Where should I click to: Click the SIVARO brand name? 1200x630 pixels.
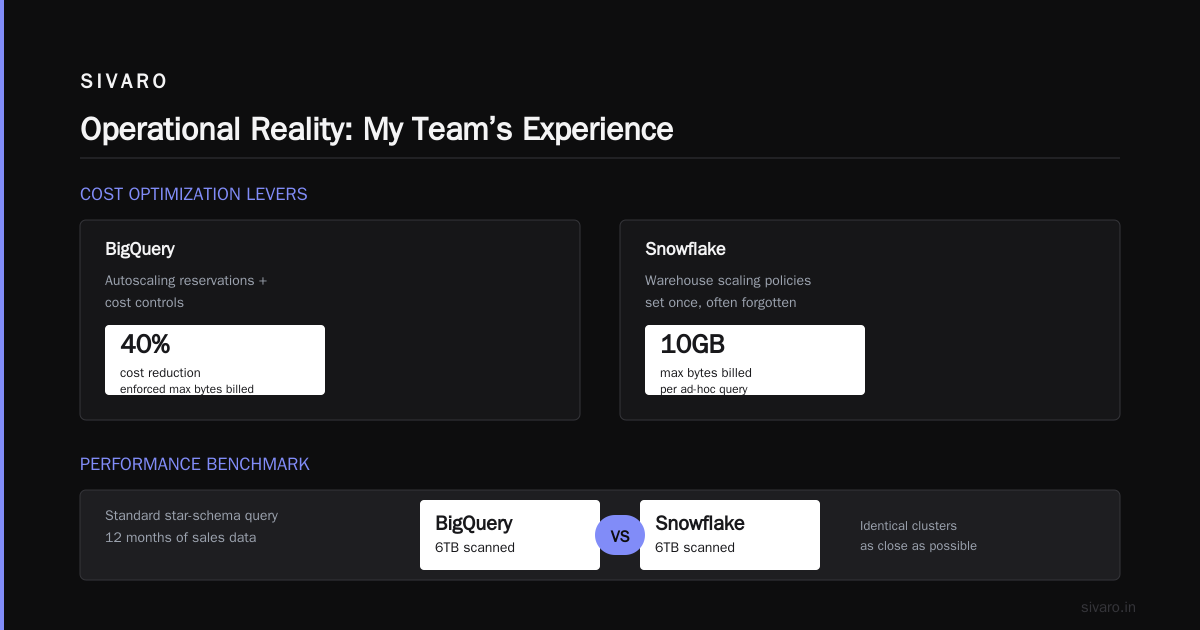[124, 82]
